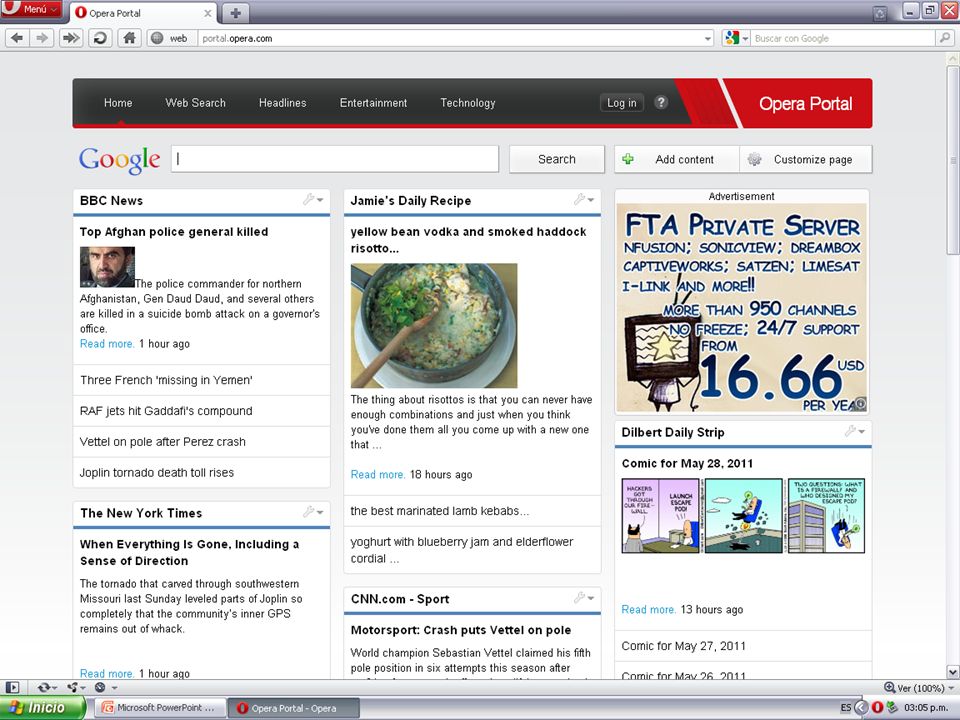
Task: Click Jamie's Daily Recipe wrench icon
Action: tap(580, 199)
